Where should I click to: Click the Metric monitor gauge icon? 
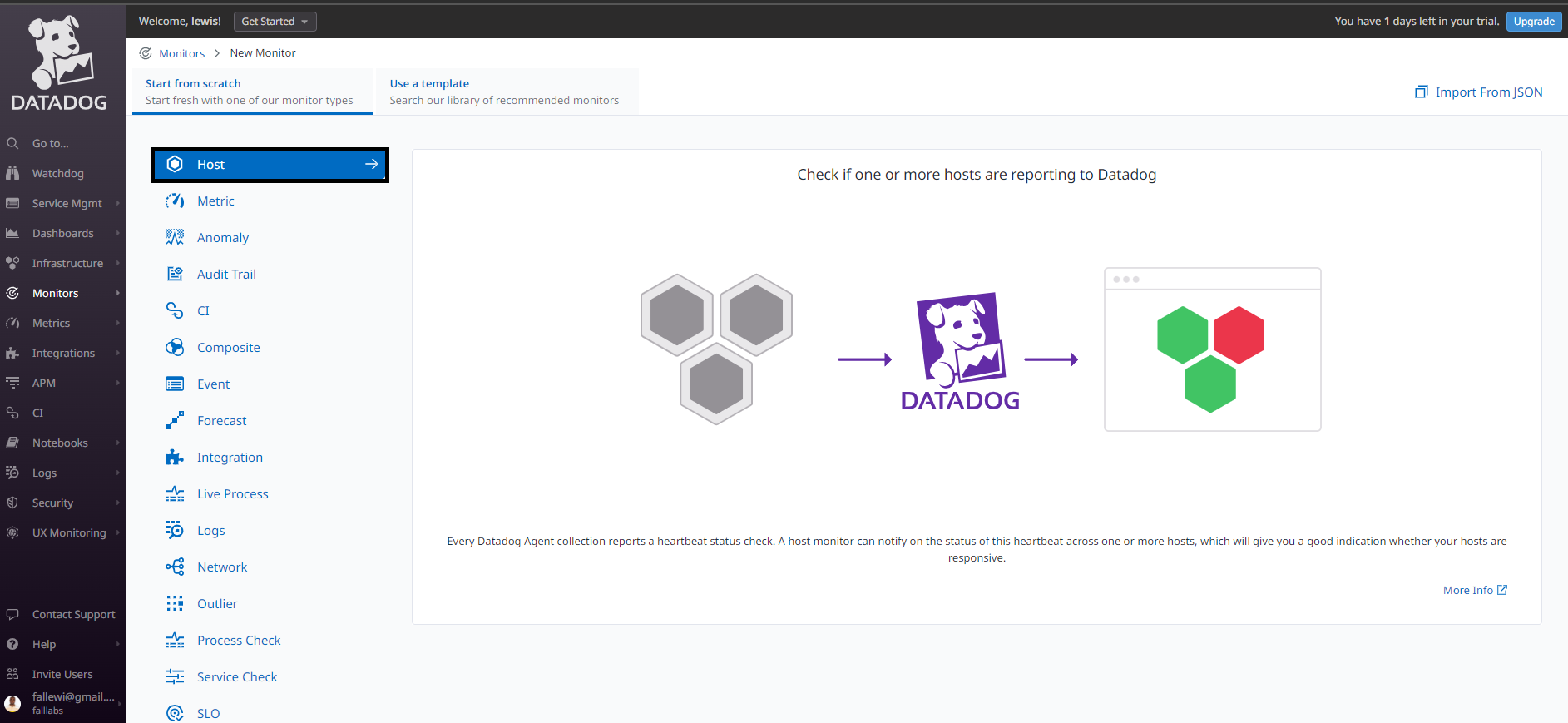coord(175,201)
